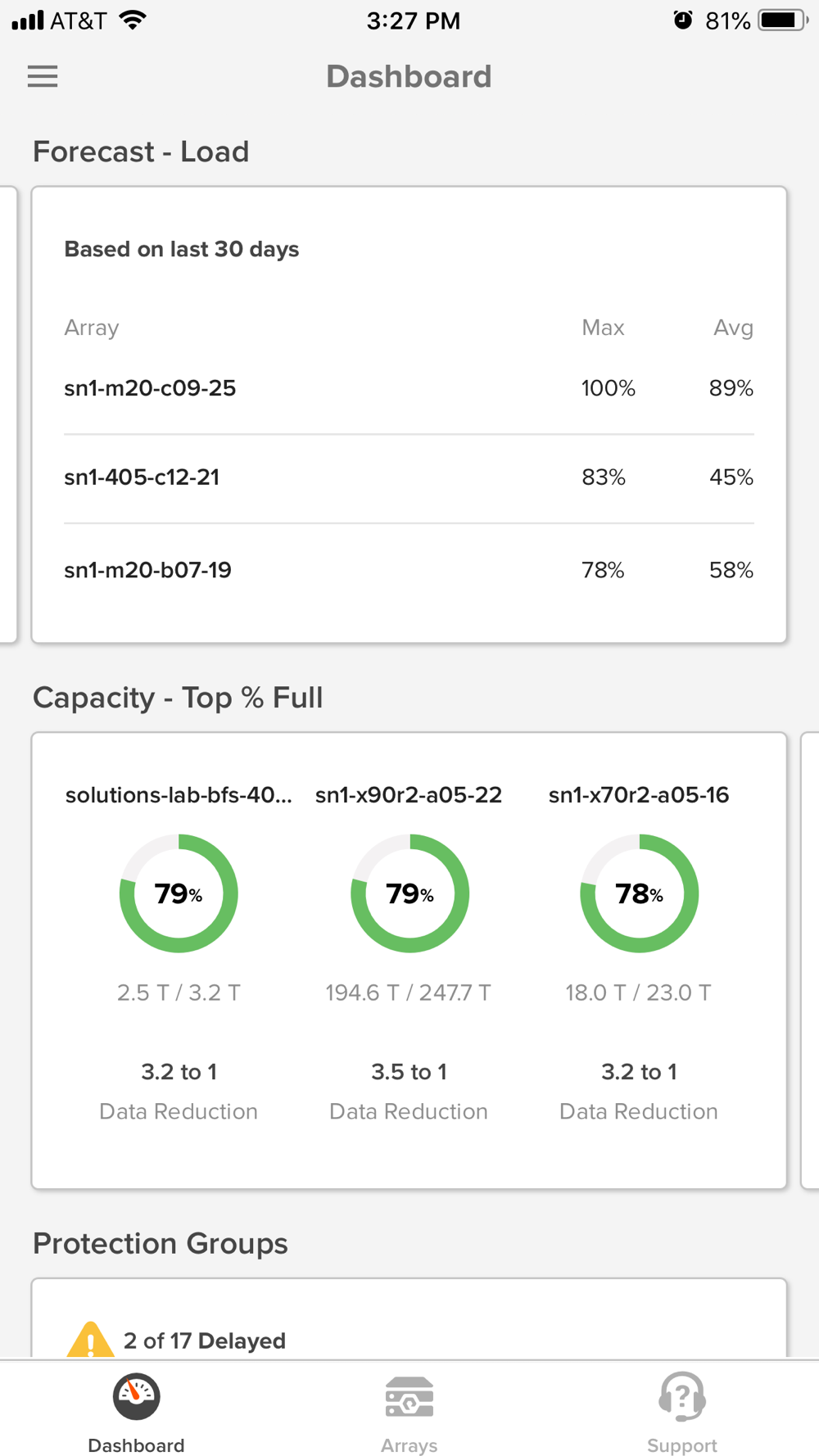This screenshot has width=819, height=1456.
Task: Show next Capacity card on right edge
Action: tap(809, 960)
